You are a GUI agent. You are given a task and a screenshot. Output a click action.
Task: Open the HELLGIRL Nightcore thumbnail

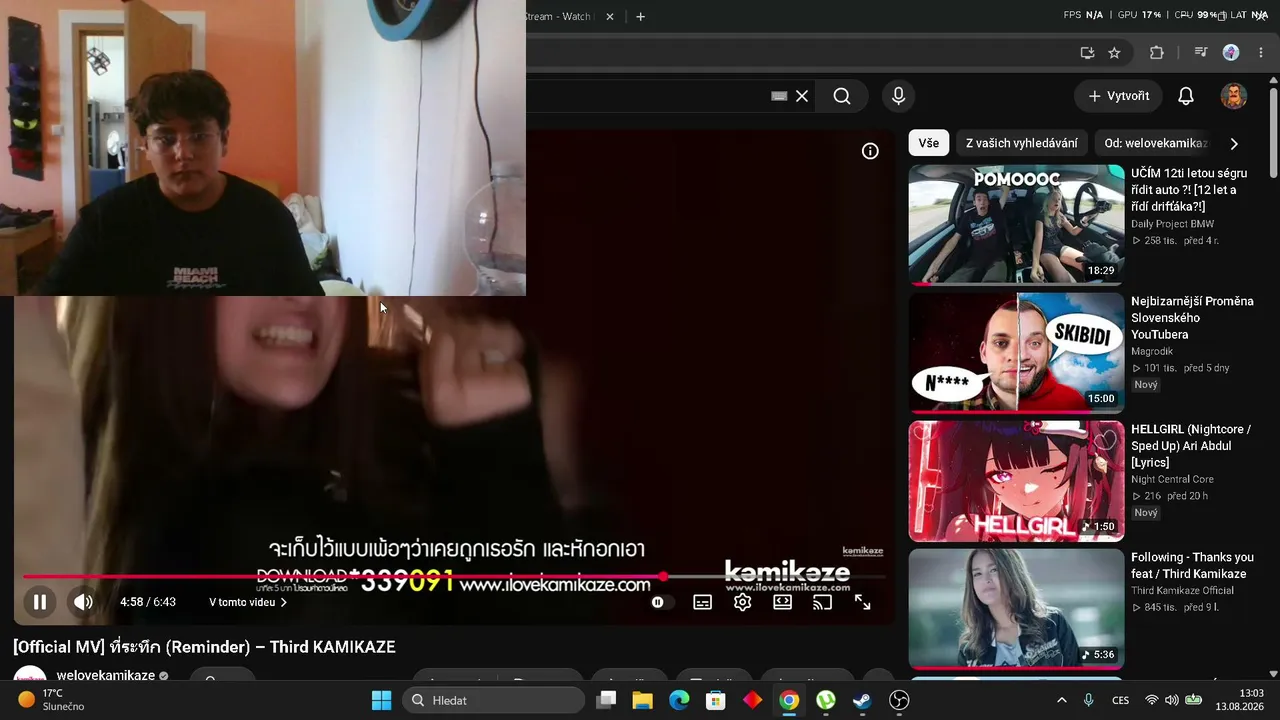coord(1016,481)
